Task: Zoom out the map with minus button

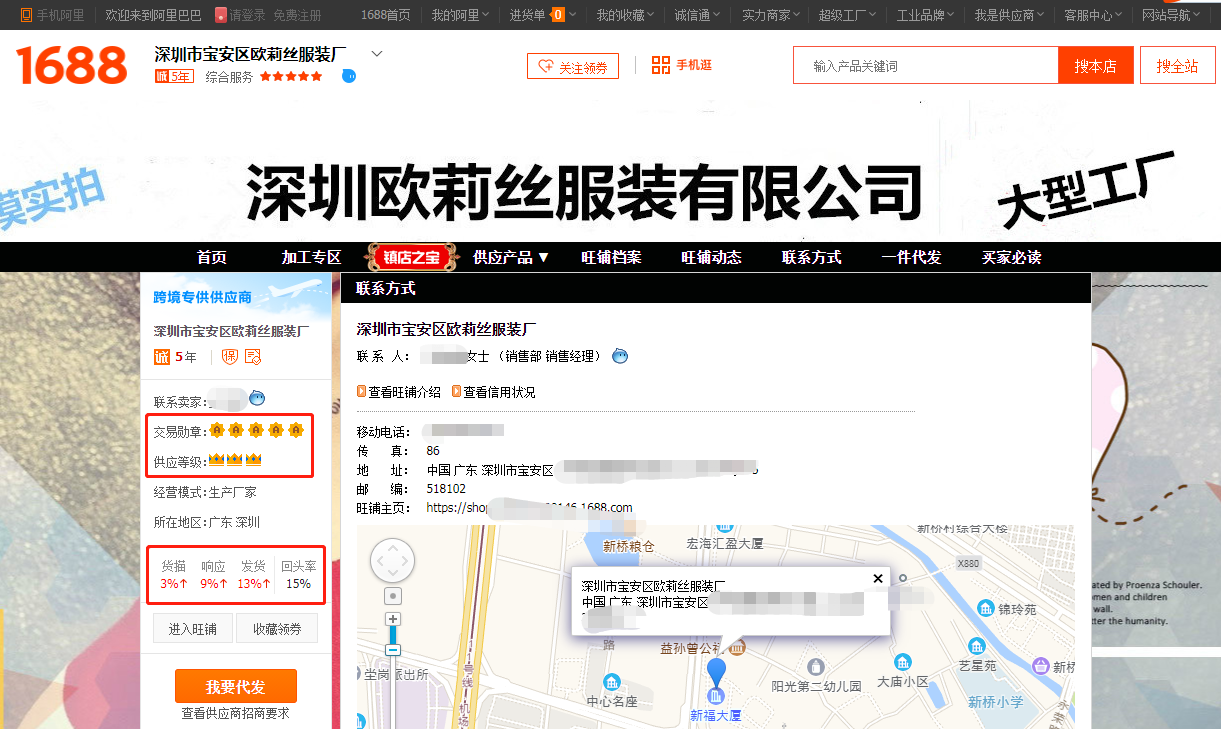Action: [x=393, y=649]
